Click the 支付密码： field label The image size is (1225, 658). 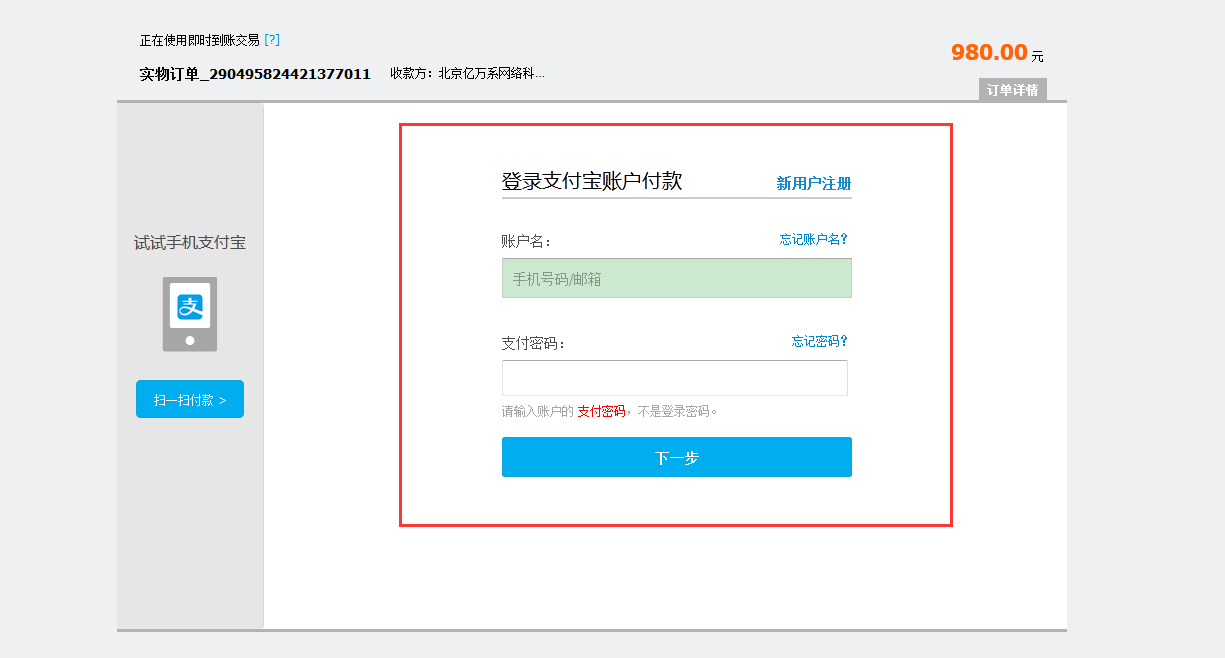pyautogui.click(x=534, y=343)
